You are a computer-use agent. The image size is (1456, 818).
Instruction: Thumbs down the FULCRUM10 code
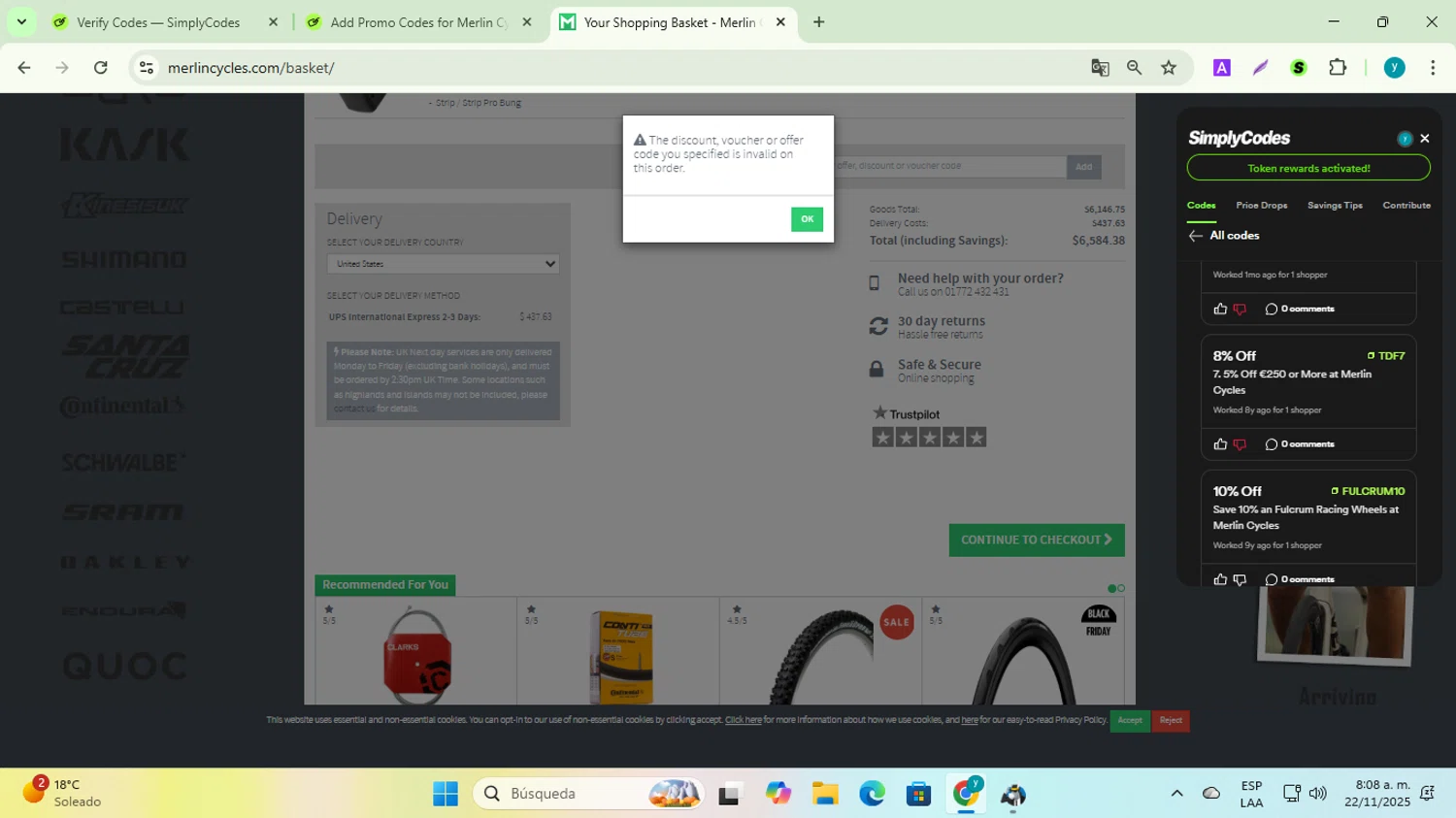[x=1240, y=580]
